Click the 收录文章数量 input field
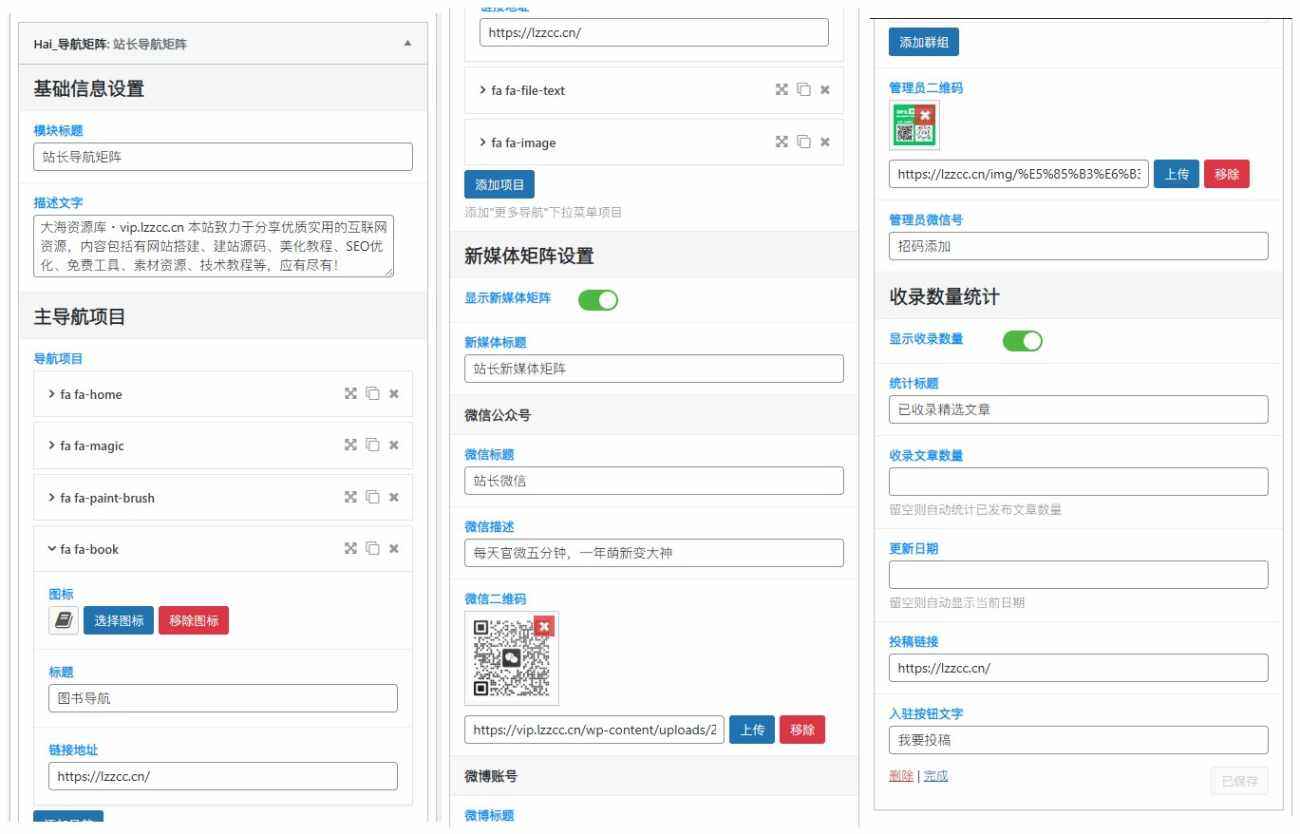This screenshot has width=1300, height=834. coord(1078,482)
